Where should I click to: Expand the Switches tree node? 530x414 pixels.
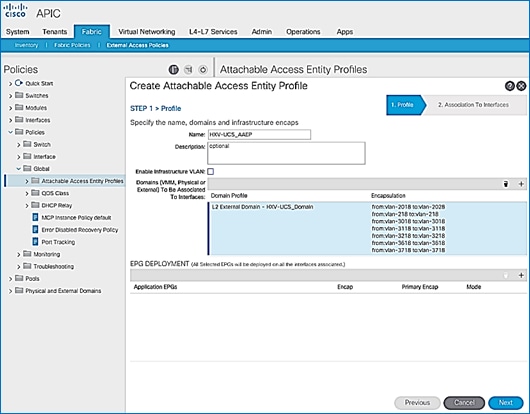click(x=10, y=96)
